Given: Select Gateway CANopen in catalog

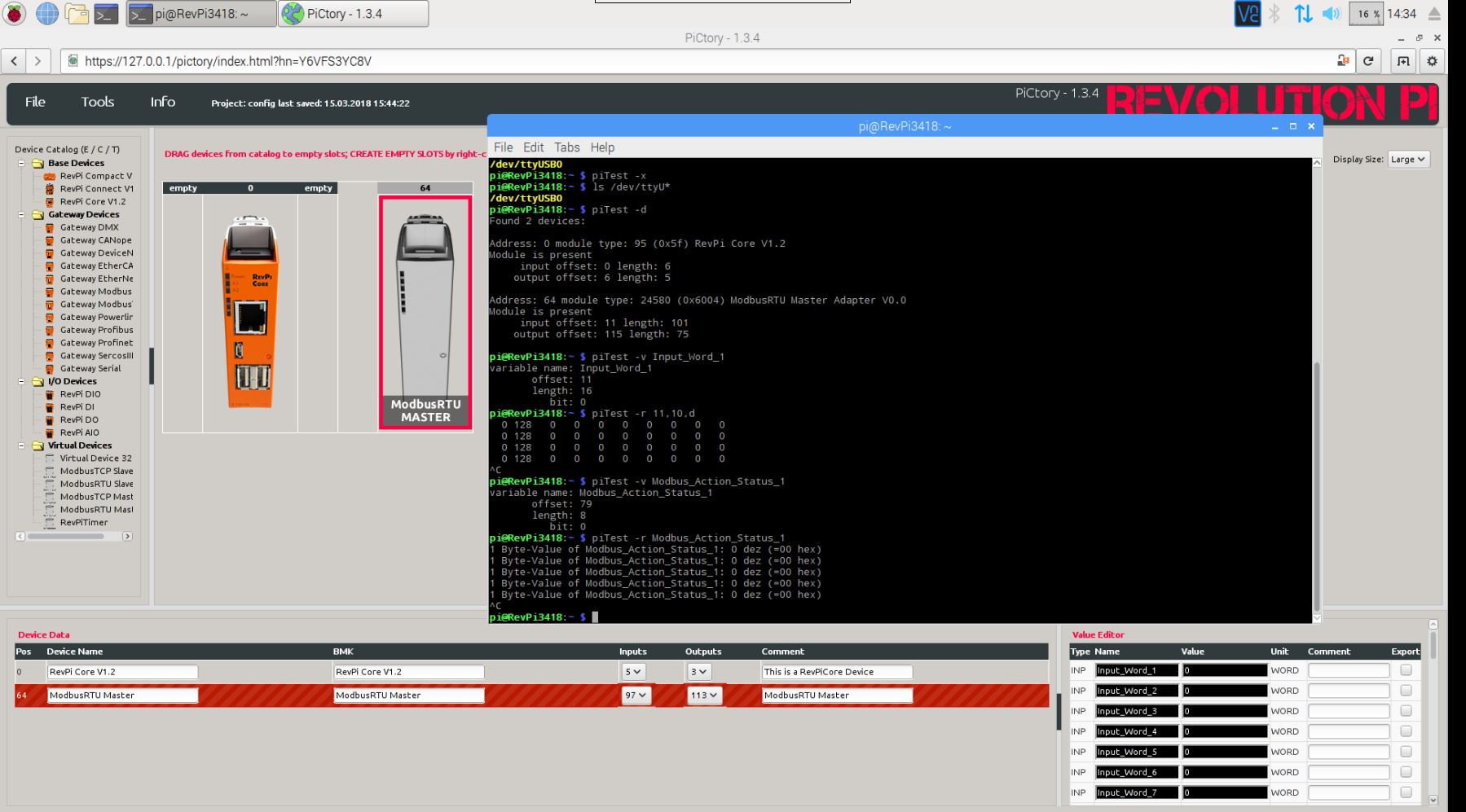Looking at the screenshot, I should (x=95, y=240).
